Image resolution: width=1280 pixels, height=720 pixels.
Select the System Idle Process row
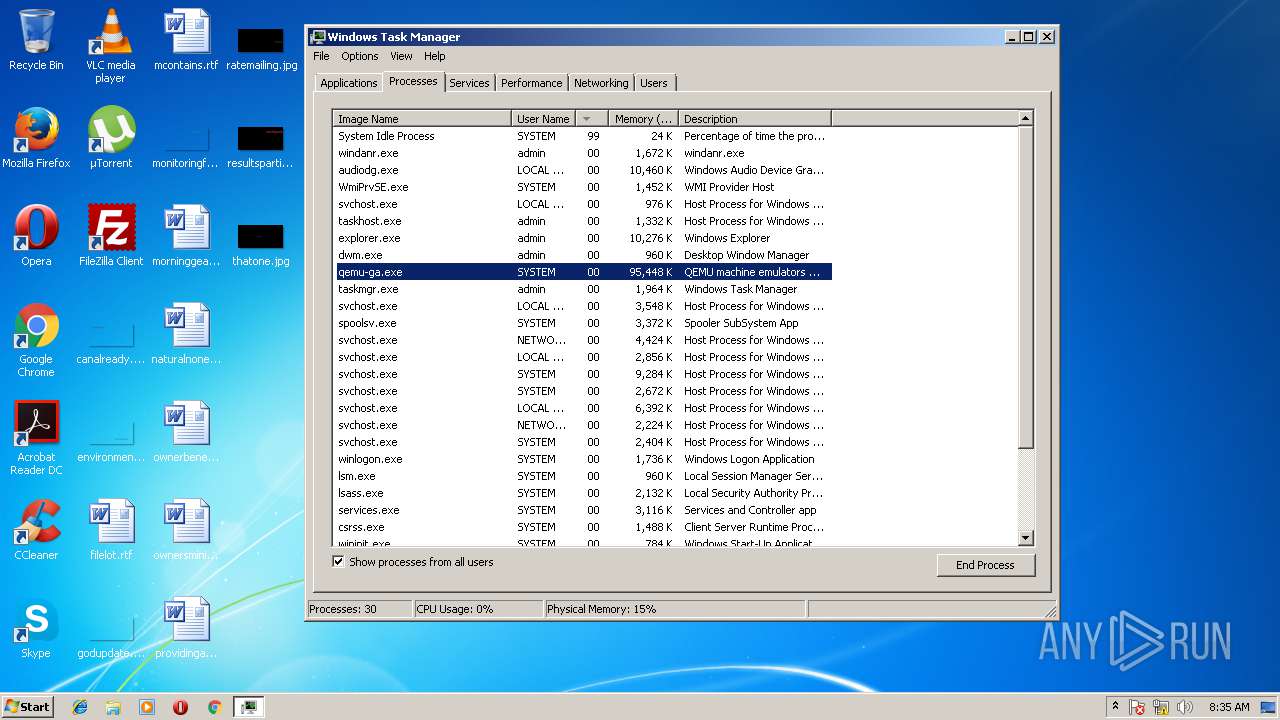point(582,136)
